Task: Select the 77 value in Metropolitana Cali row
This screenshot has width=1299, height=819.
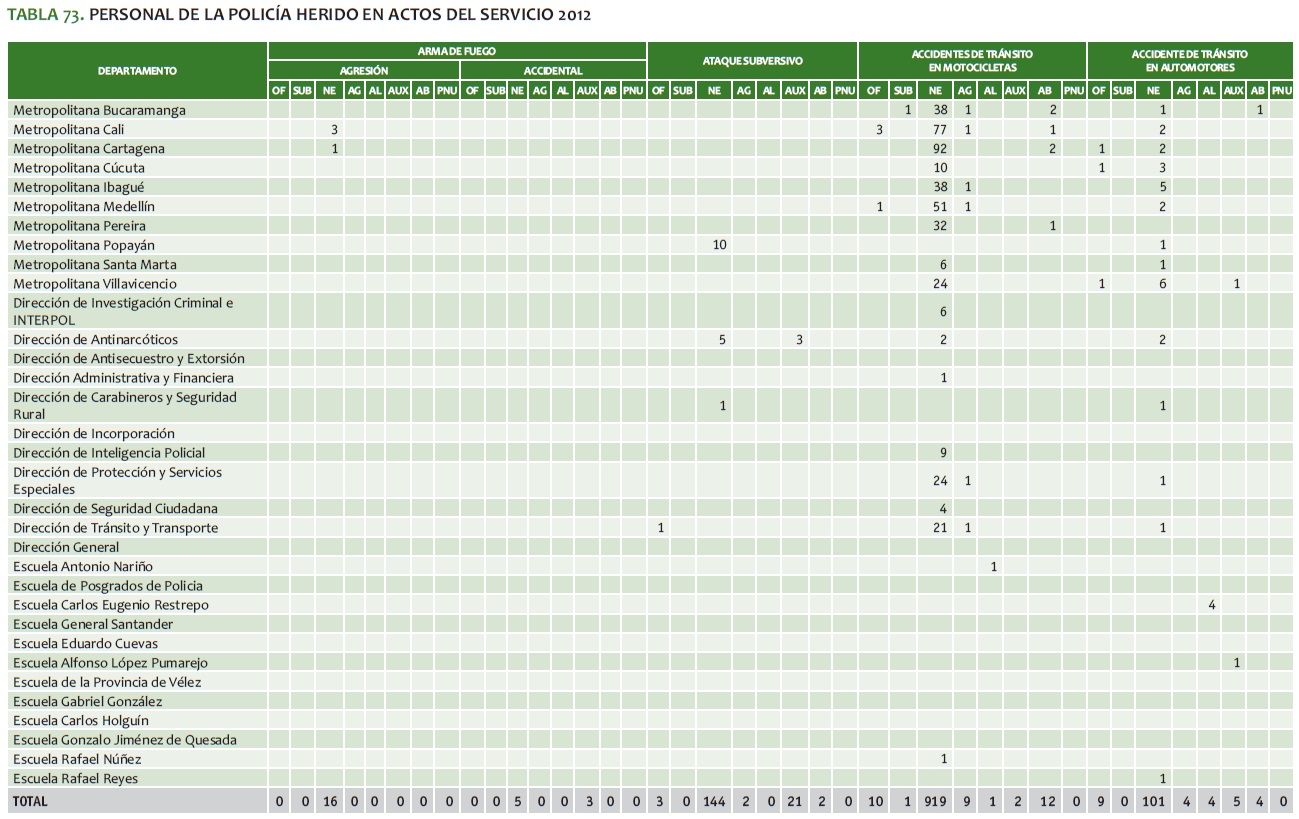Action: click(940, 130)
